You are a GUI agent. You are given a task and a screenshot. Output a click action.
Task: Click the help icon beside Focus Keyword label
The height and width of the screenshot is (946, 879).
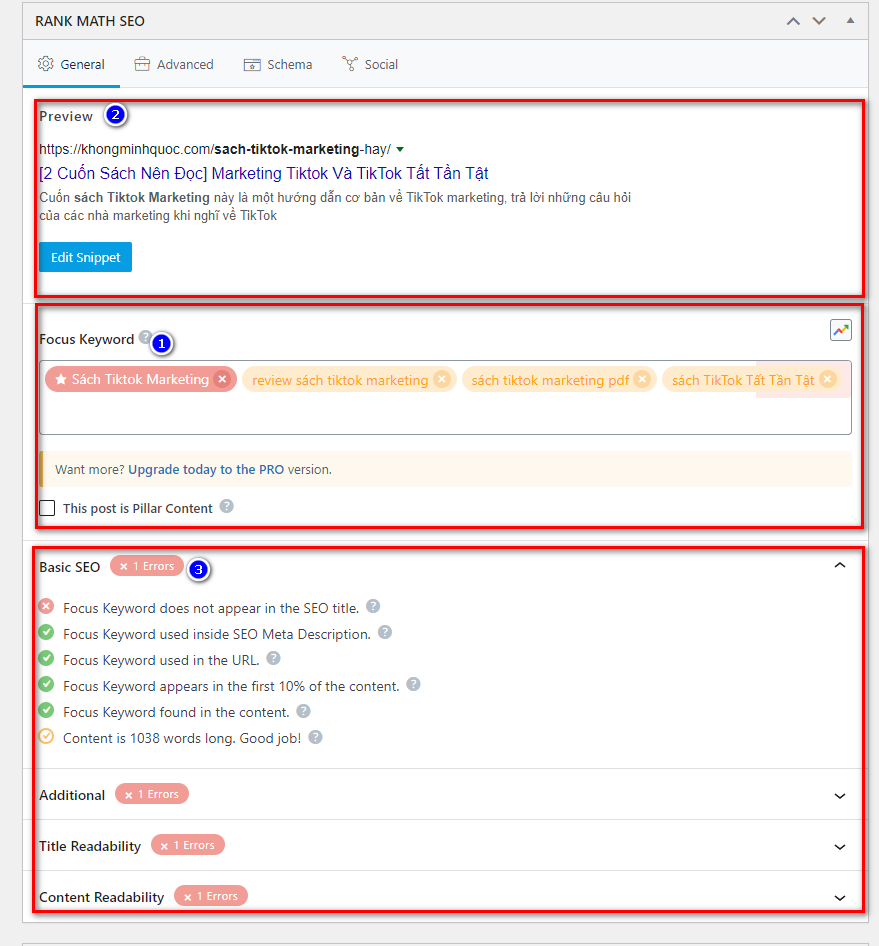point(141,336)
